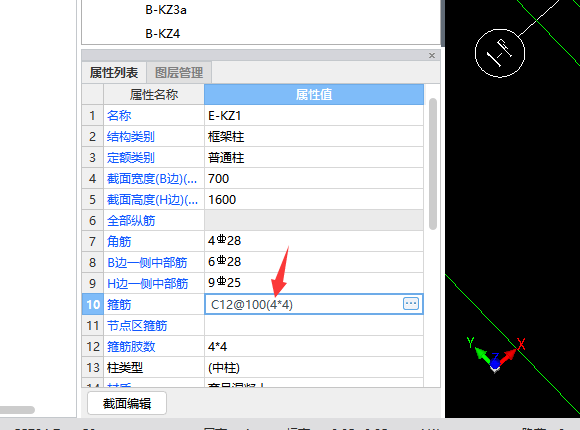Image resolution: width=580 pixels, height=430 pixels.
Task: Click the H边一侧中部筋 property label
Action: pos(148,284)
